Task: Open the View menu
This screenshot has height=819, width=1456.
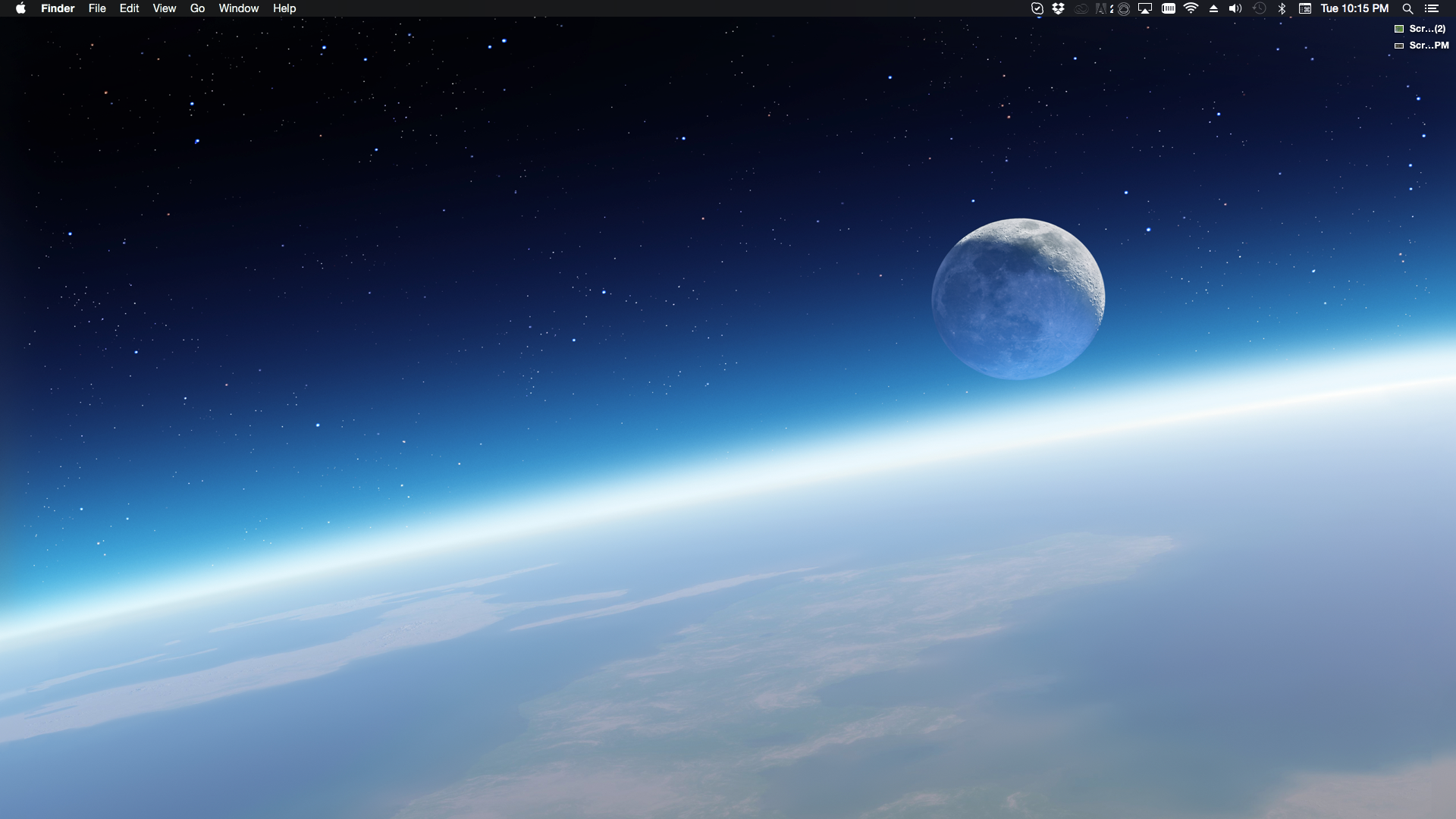Action: click(x=165, y=8)
